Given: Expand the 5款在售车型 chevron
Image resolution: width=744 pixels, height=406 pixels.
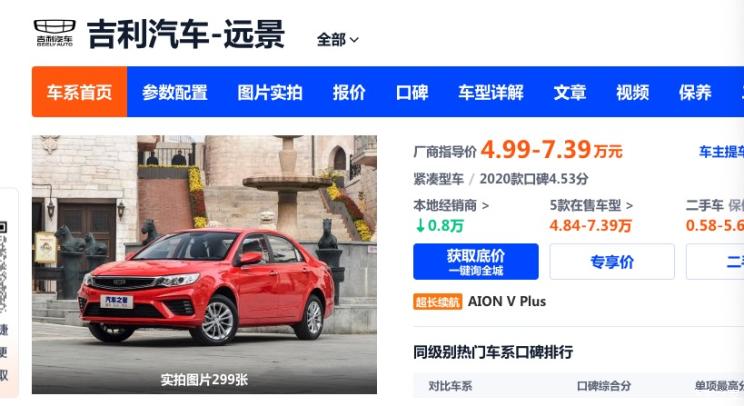Looking at the screenshot, I should click(629, 206).
